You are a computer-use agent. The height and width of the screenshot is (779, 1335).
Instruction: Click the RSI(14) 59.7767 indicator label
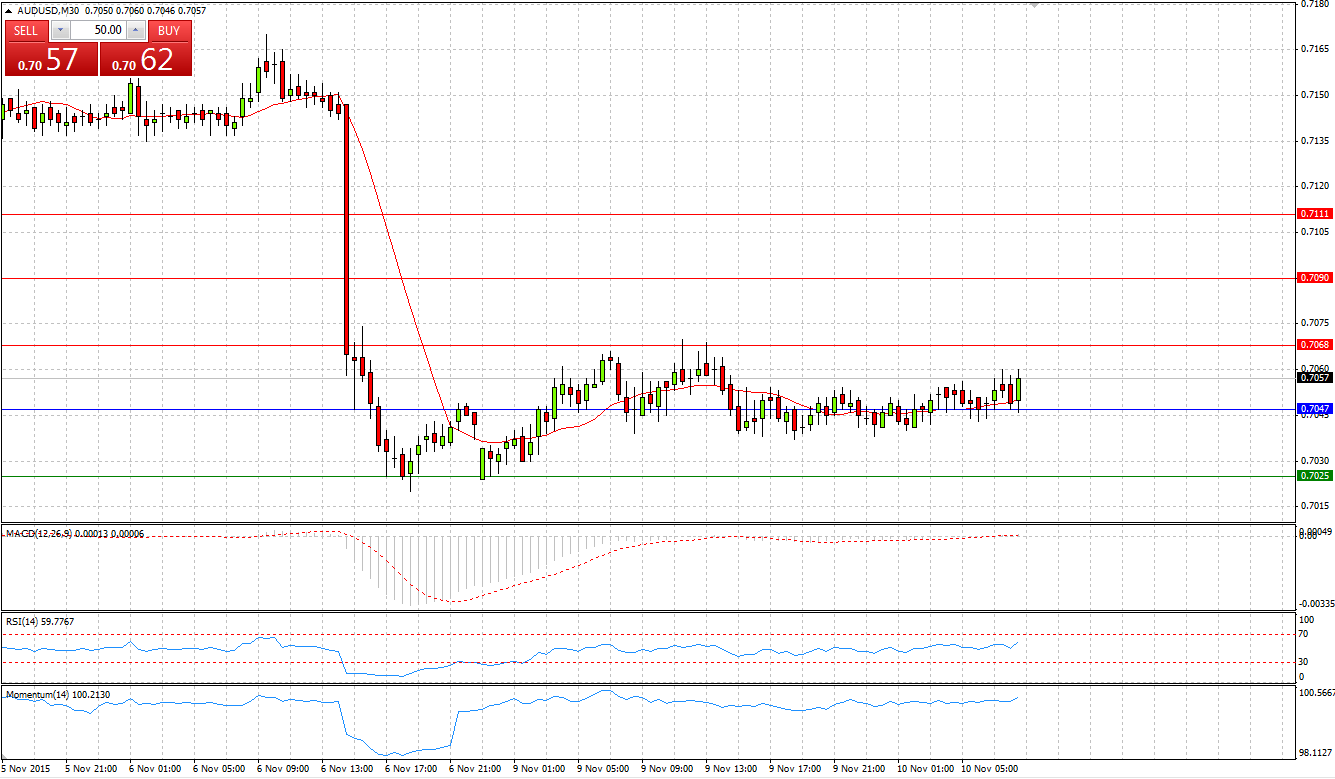tap(40, 621)
